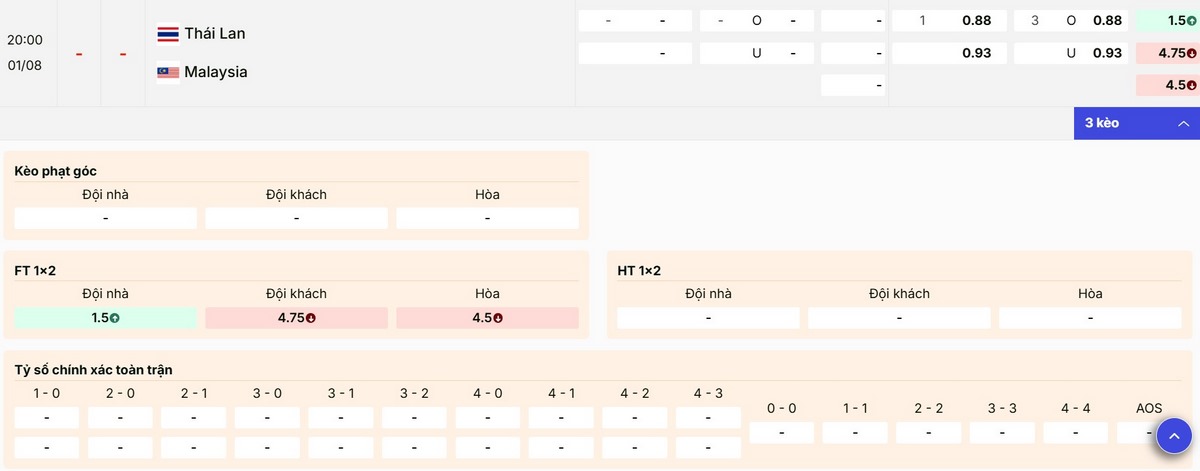Click the 'AOS' score label
1200x471 pixels.
pyautogui.click(x=1149, y=408)
